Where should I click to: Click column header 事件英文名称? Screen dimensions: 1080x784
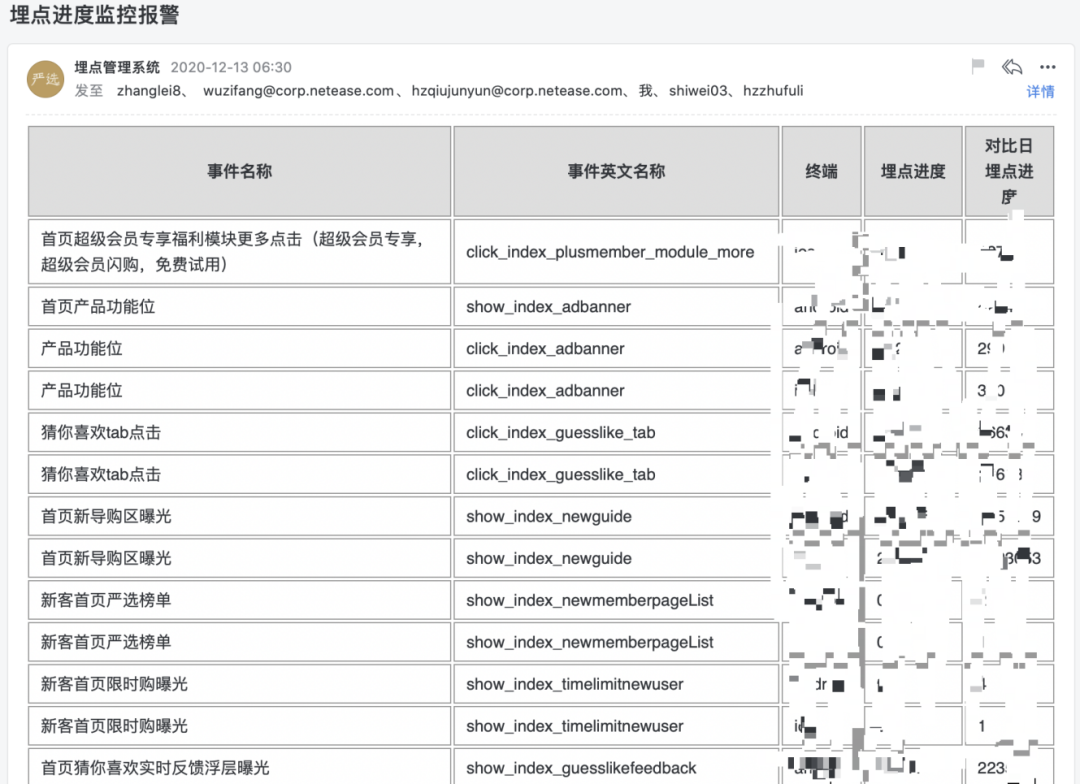616,172
